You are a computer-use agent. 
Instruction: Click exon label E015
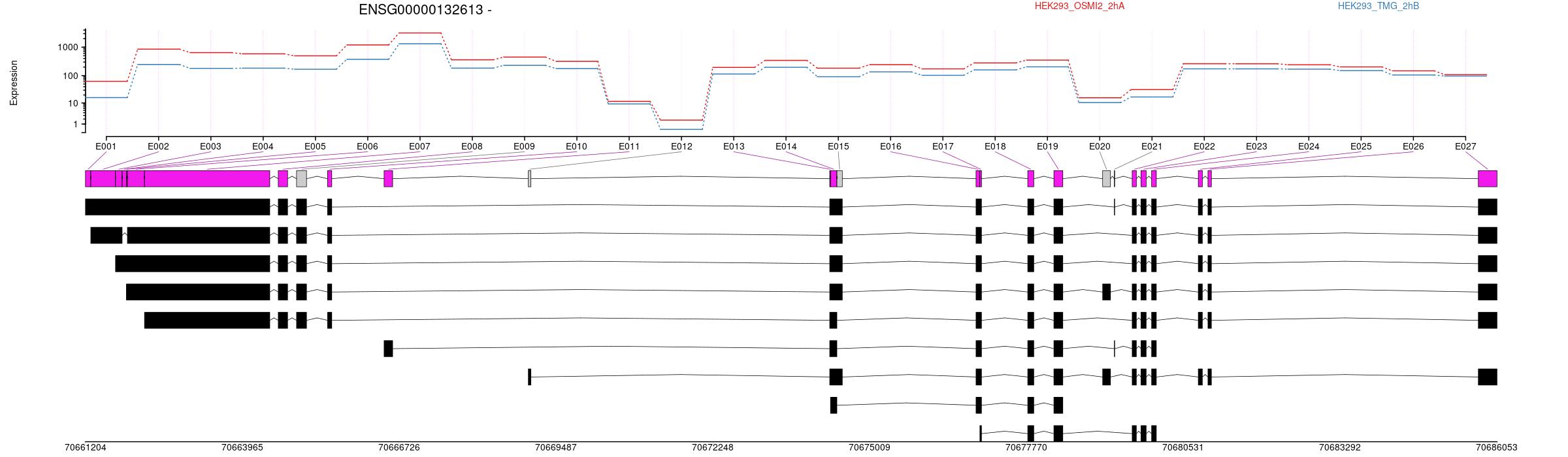(x=838, y=146)
